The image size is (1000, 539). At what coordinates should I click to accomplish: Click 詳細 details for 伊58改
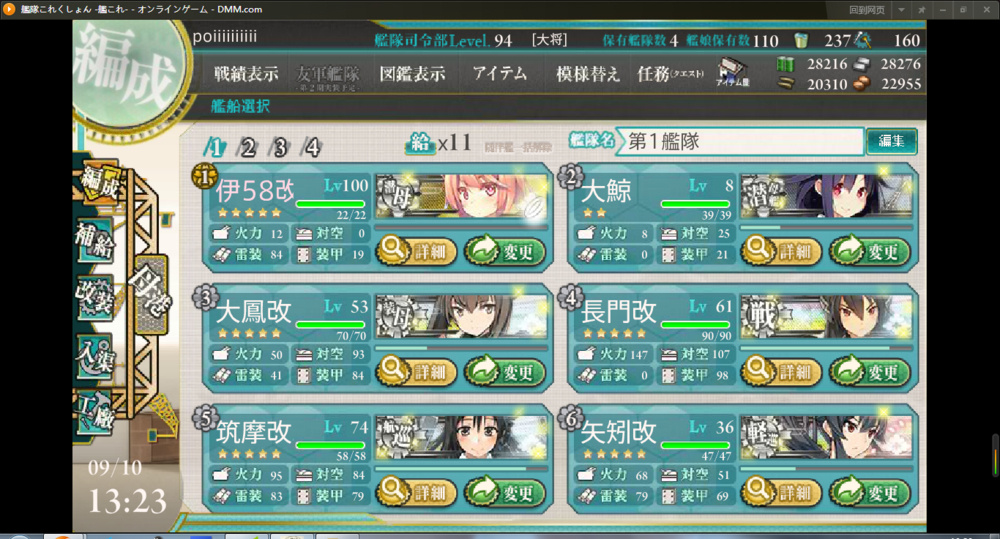(416, 251)
